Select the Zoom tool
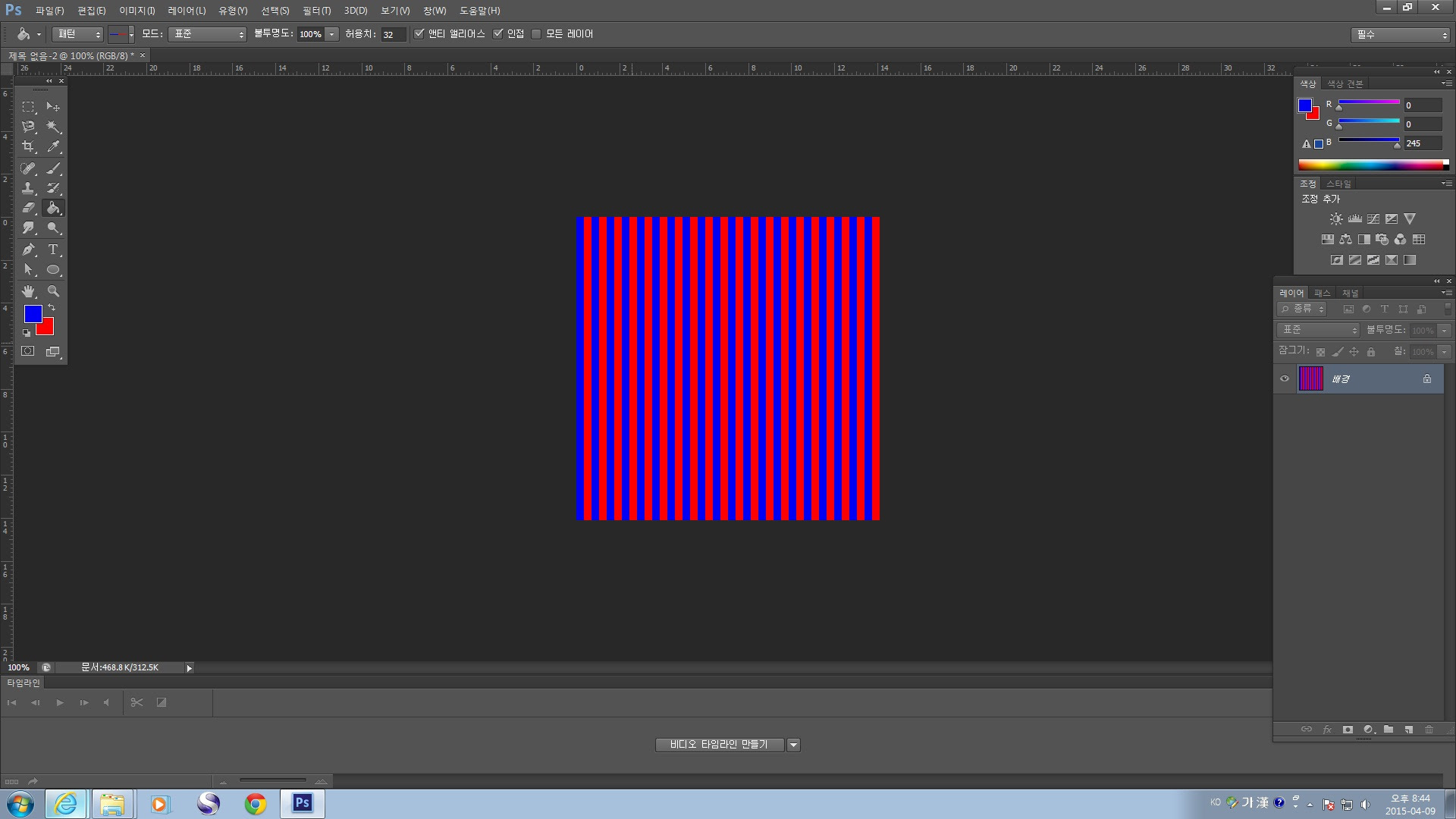 53,291
